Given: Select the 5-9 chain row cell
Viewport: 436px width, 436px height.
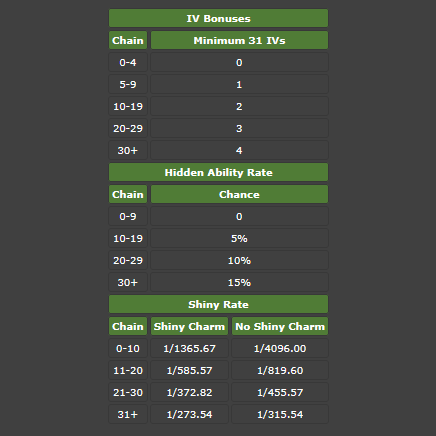Looking at the screenshot, I should coord(128,84).
